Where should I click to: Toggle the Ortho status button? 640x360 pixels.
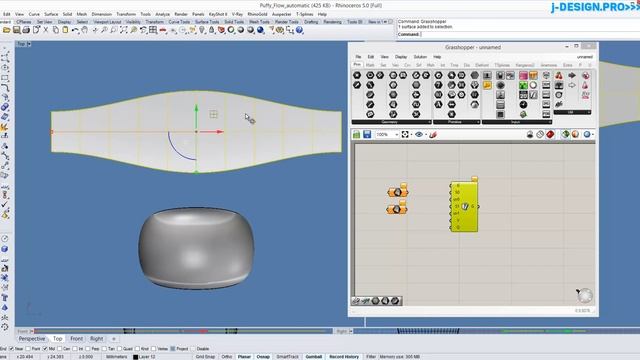[x=227, y=356]
